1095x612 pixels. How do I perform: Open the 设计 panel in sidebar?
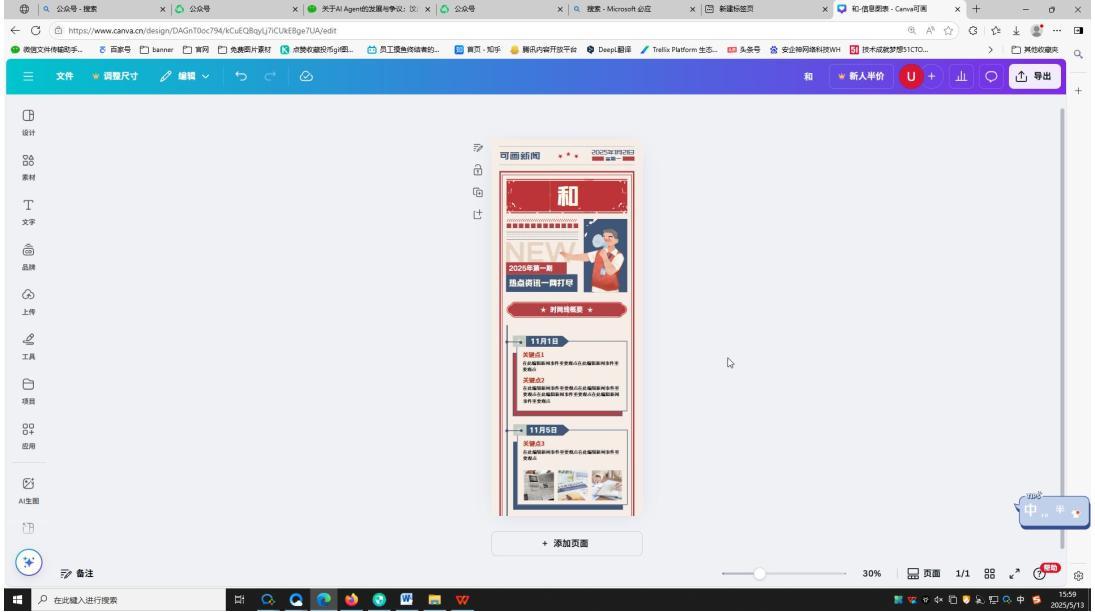(x=28, y=123)
